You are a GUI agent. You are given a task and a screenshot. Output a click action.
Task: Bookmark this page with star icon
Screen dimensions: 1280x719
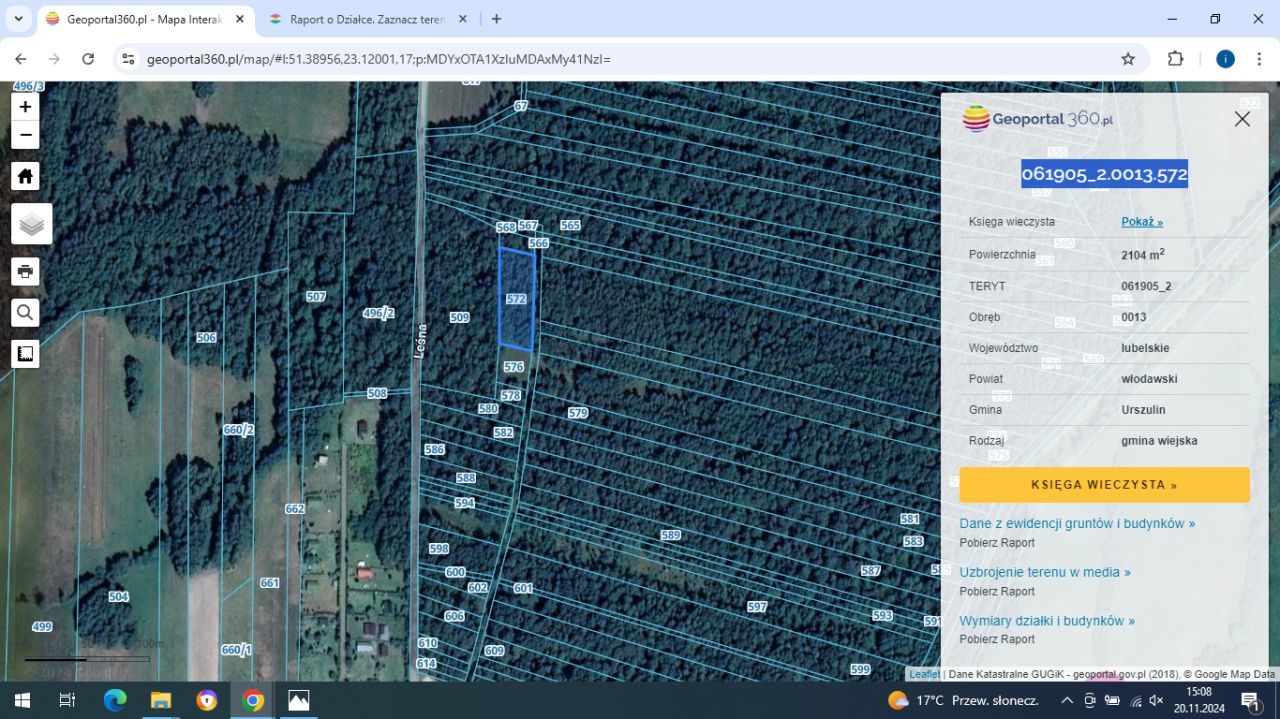coord(1128,59)
